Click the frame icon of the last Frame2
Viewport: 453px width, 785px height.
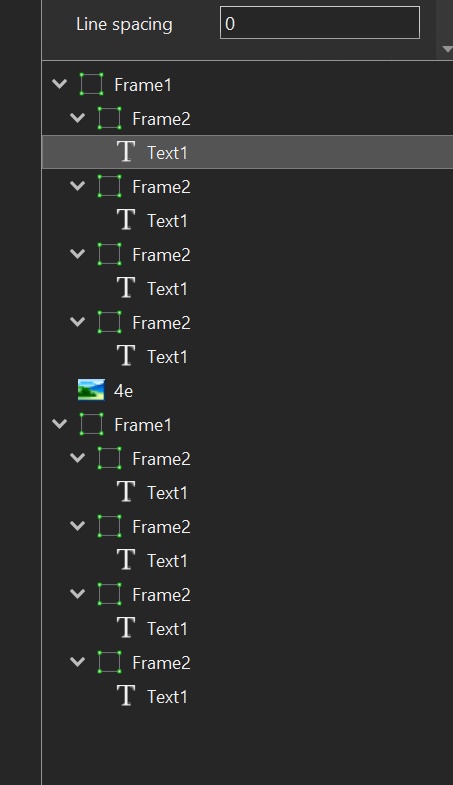[x=110, y=662]
